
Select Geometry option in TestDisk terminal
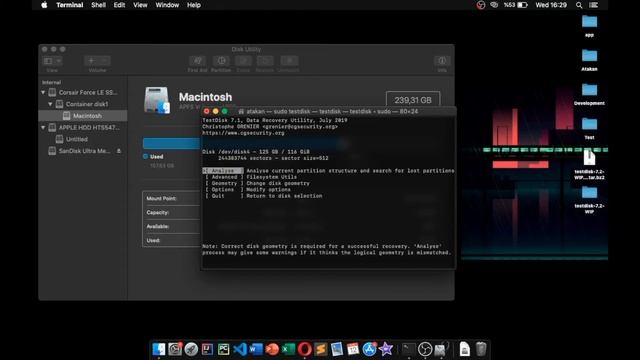tap(224, 183)
